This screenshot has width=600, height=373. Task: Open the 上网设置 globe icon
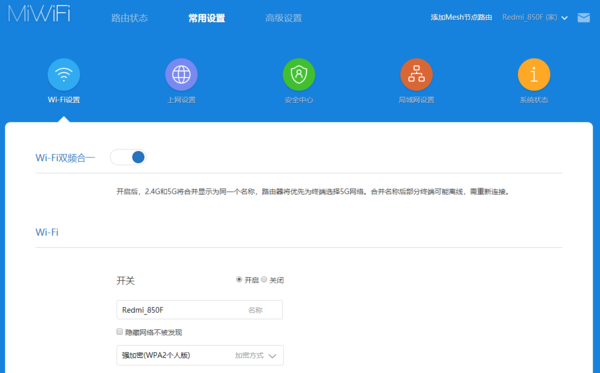181,75
